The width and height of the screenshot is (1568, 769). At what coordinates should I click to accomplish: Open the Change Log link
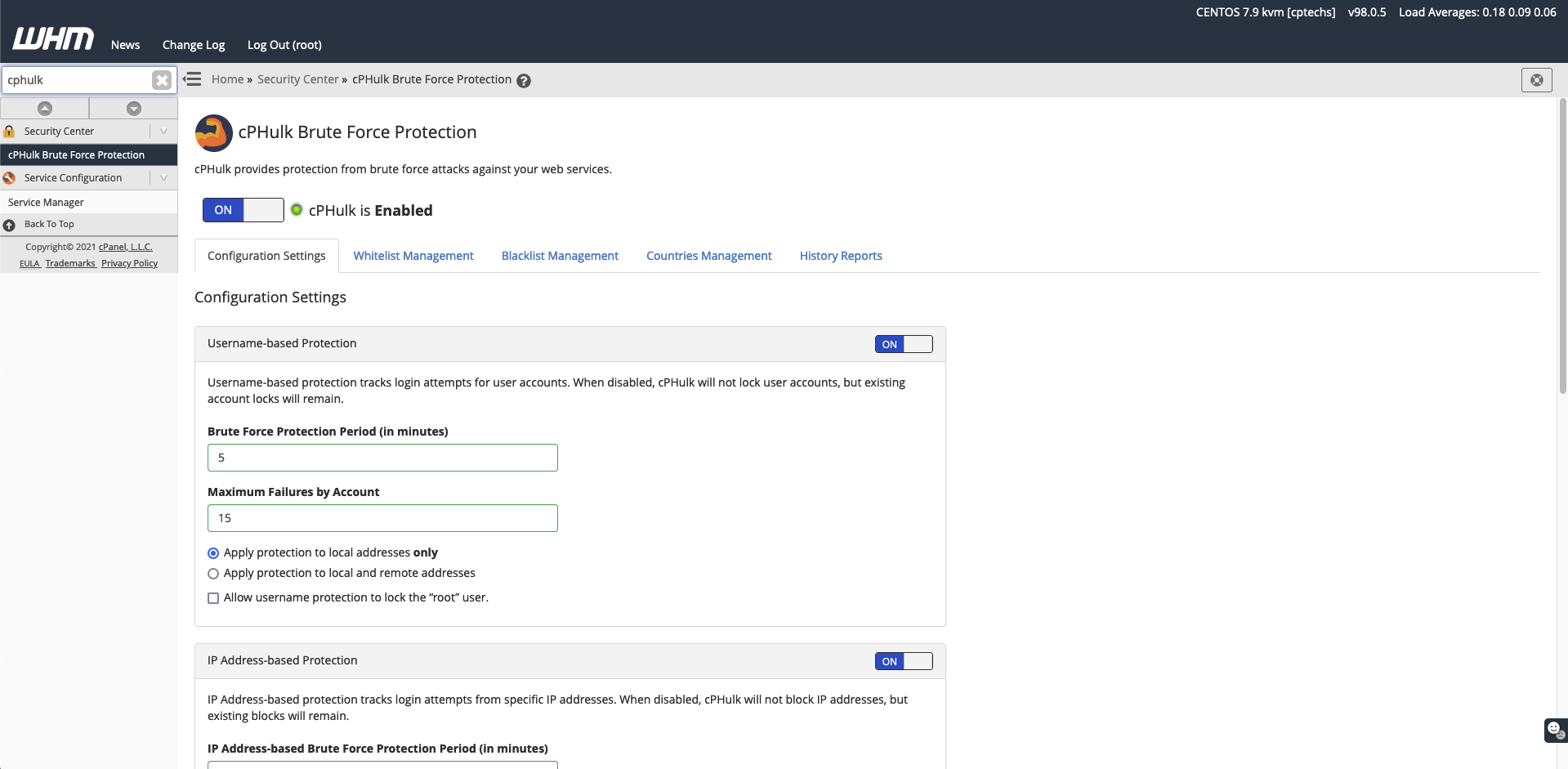[194, 45]
